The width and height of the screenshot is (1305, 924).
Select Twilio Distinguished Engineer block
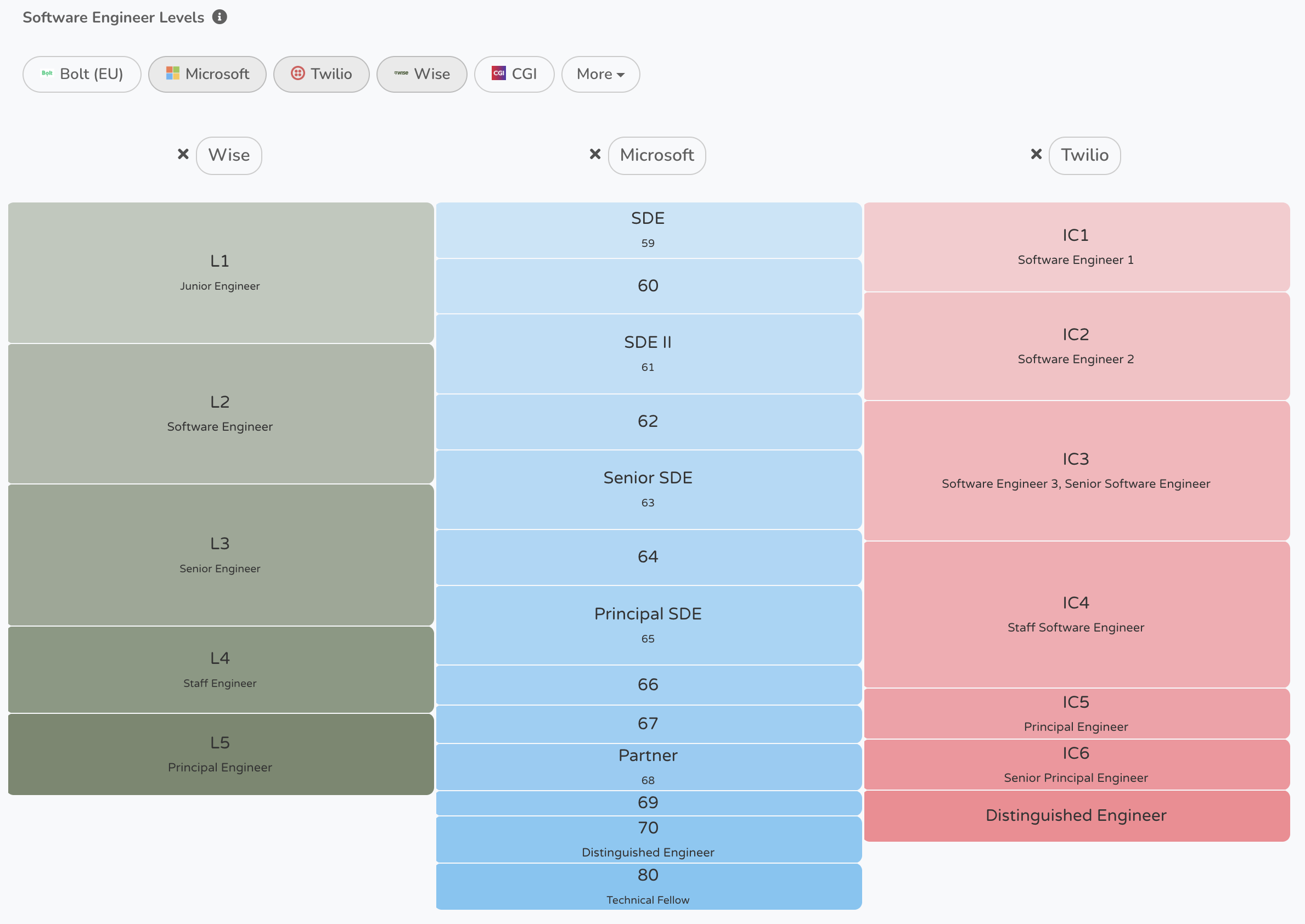(1077, 816)
